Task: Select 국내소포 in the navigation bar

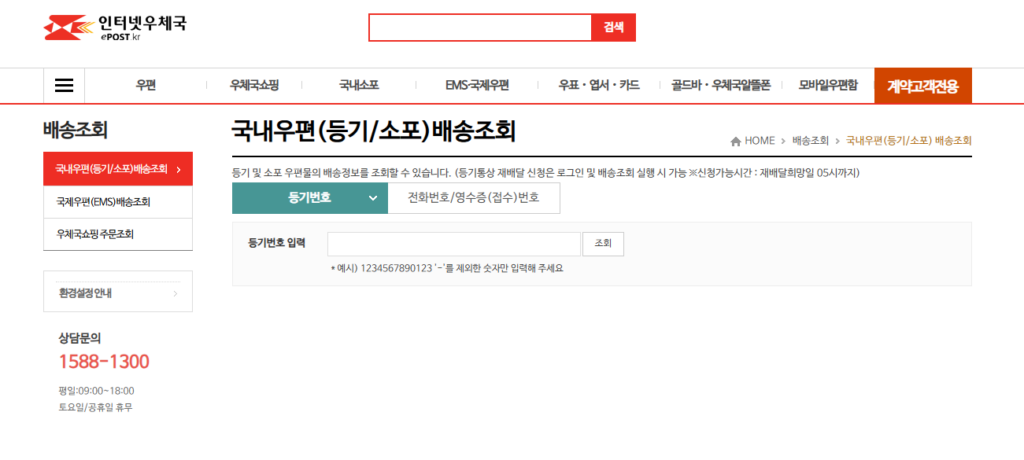Action: [359, 86]
